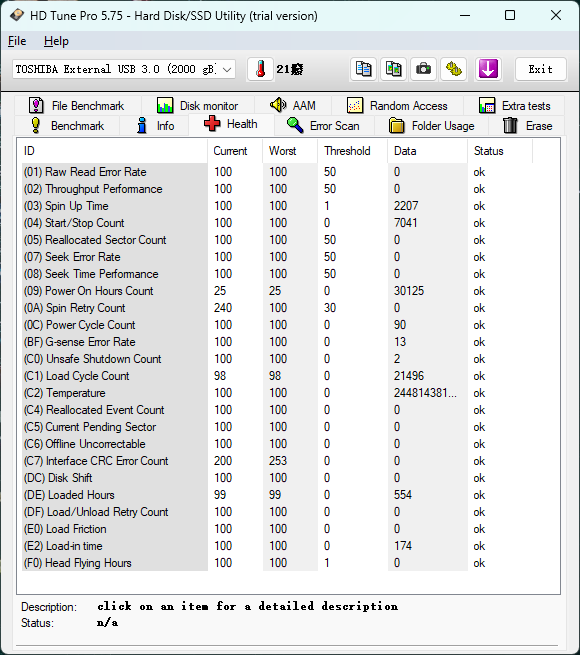Open options via the gear wrench icon
The width and height of the screenshot is (580, 655).
(x=453, y=69)
